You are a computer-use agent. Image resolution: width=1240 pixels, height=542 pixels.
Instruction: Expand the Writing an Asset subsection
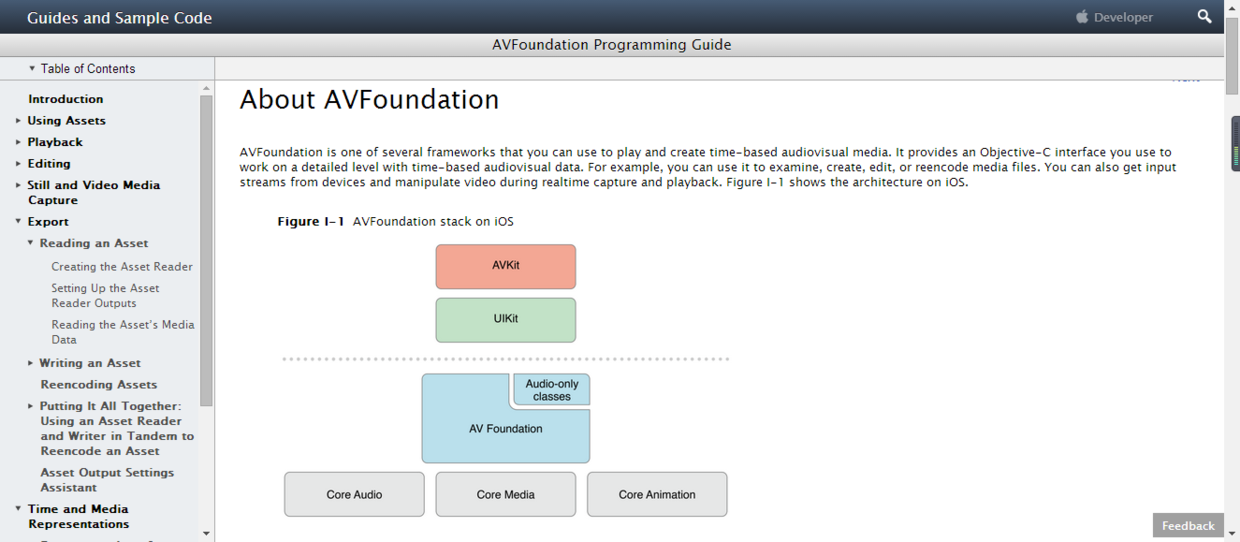pyautogui.click(x=31, y=363)
